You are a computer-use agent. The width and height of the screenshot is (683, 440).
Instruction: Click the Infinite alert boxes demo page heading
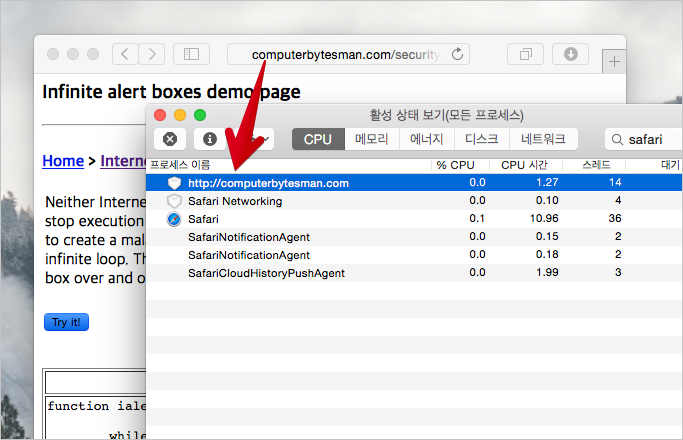[171, 92]
